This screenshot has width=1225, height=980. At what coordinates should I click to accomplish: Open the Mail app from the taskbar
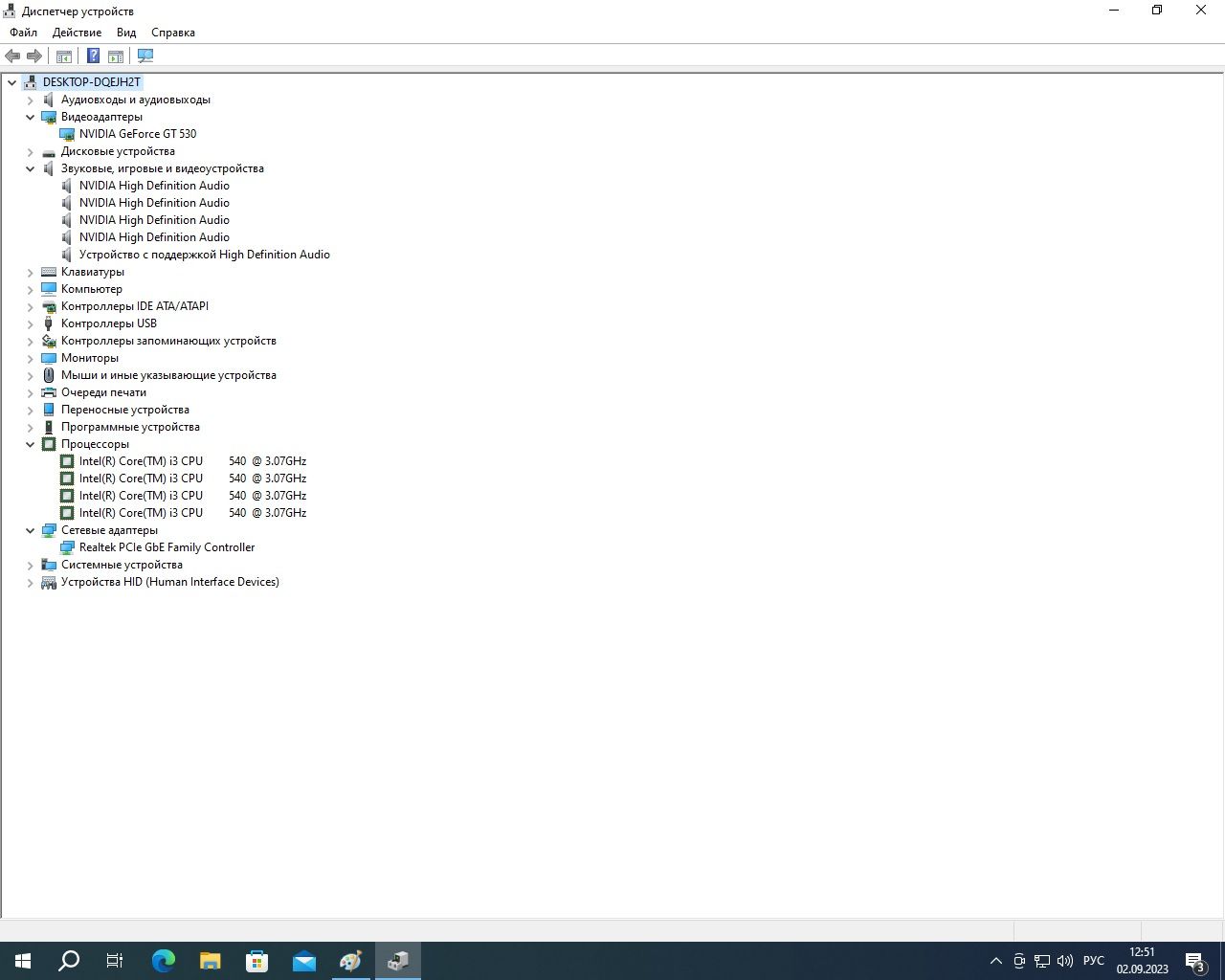pos(304,961)
